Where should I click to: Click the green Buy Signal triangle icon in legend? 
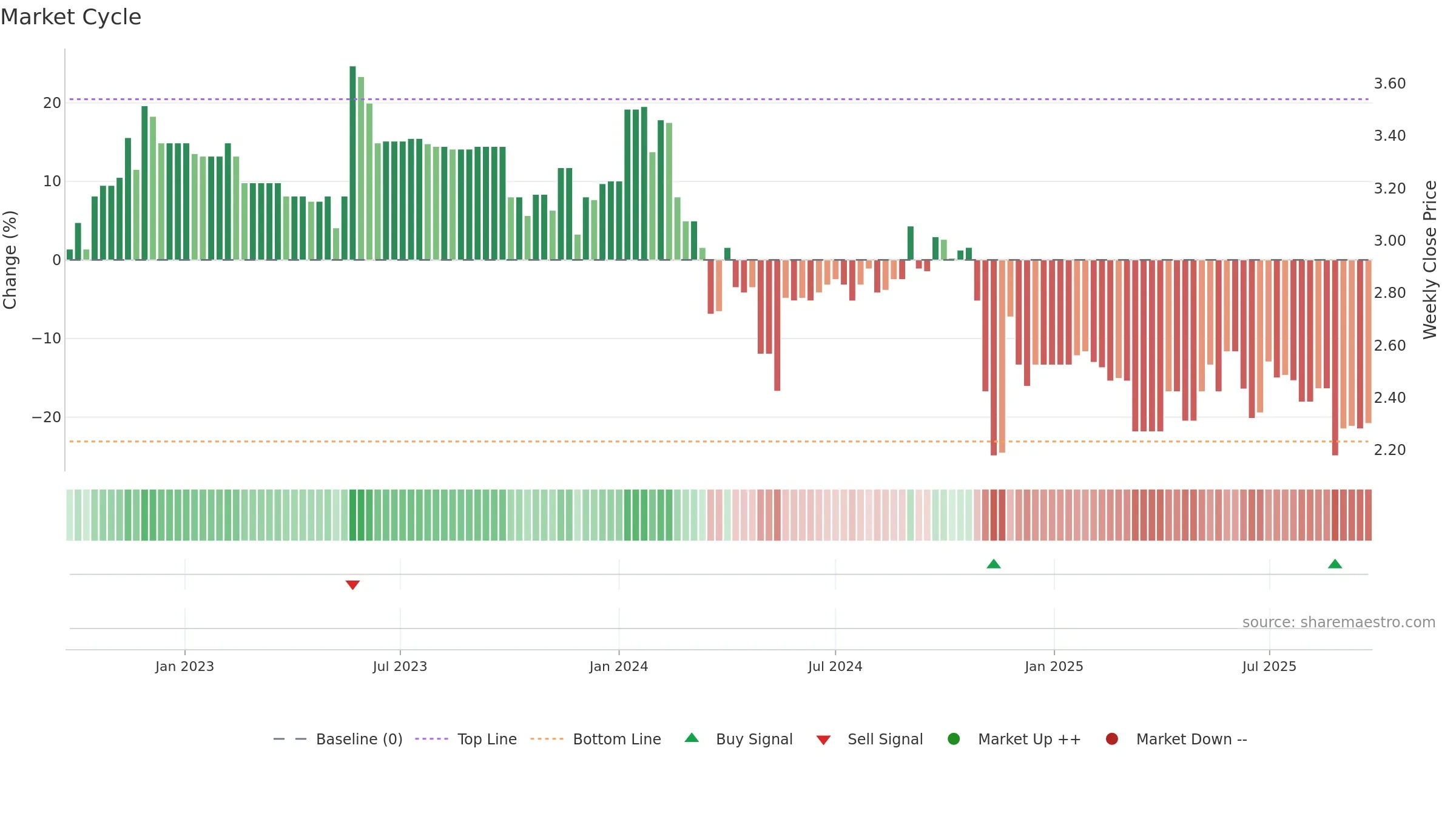[692, 738]
